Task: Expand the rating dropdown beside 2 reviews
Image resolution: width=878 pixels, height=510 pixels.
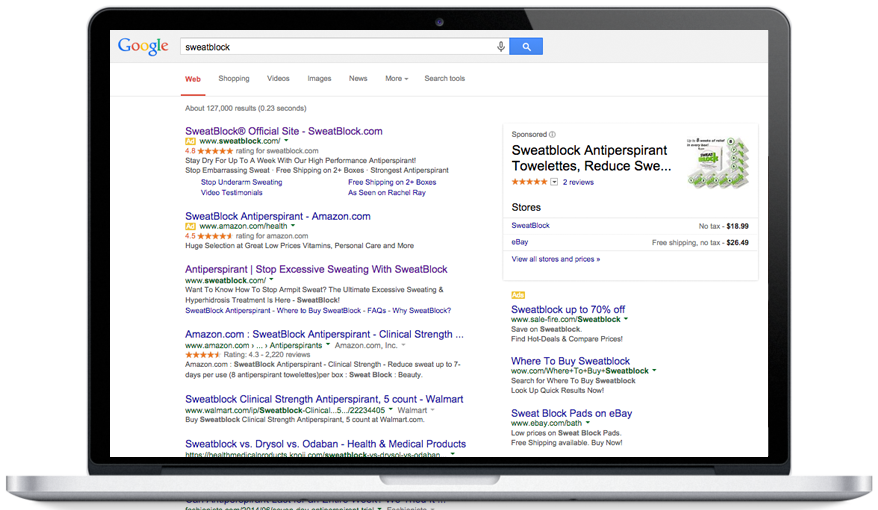Action: [x=554, y=182]
